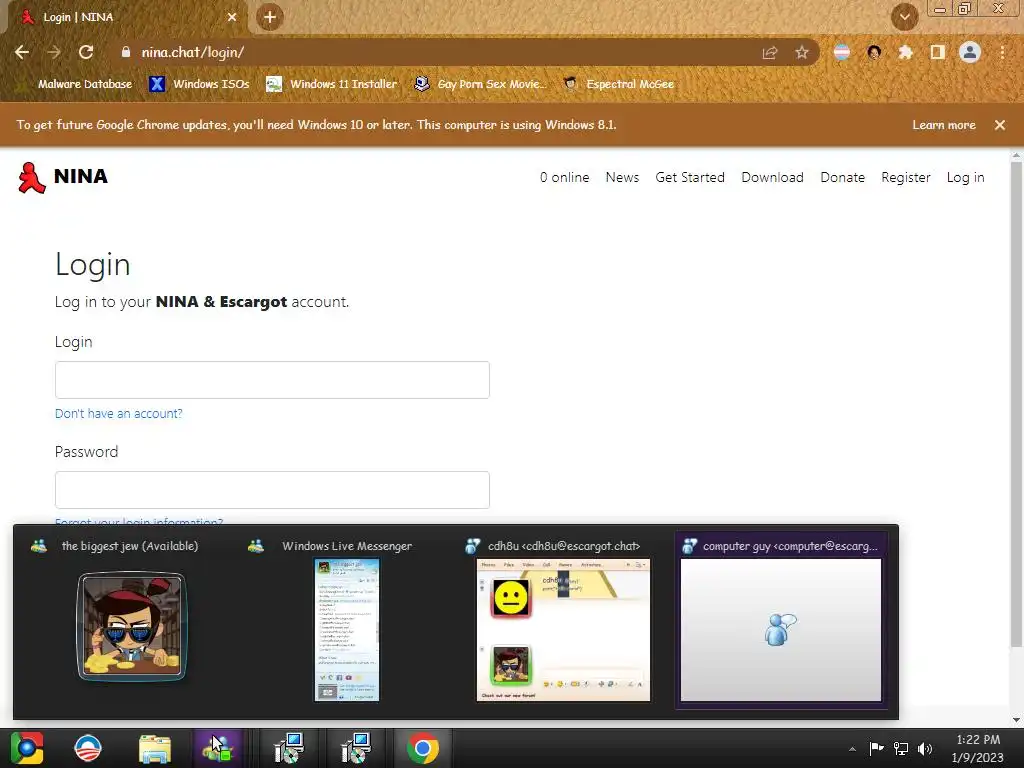Click the NINA logo in the header
The height and width of the screenshot is (768, 1024).
click(x=63, y=177)
